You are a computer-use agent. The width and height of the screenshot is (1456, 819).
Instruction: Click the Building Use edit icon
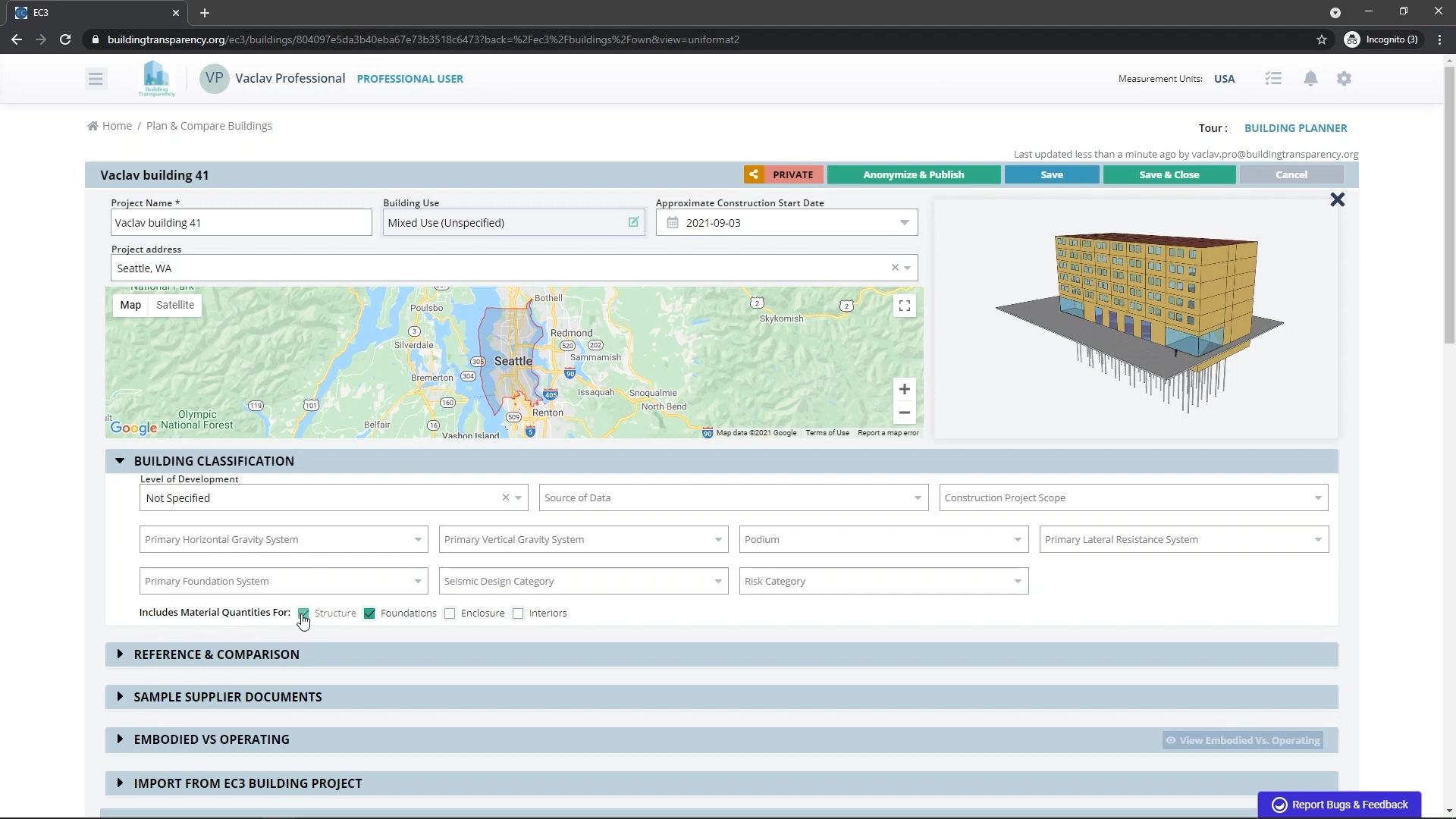pyautogui.click(x=633, y=222)
